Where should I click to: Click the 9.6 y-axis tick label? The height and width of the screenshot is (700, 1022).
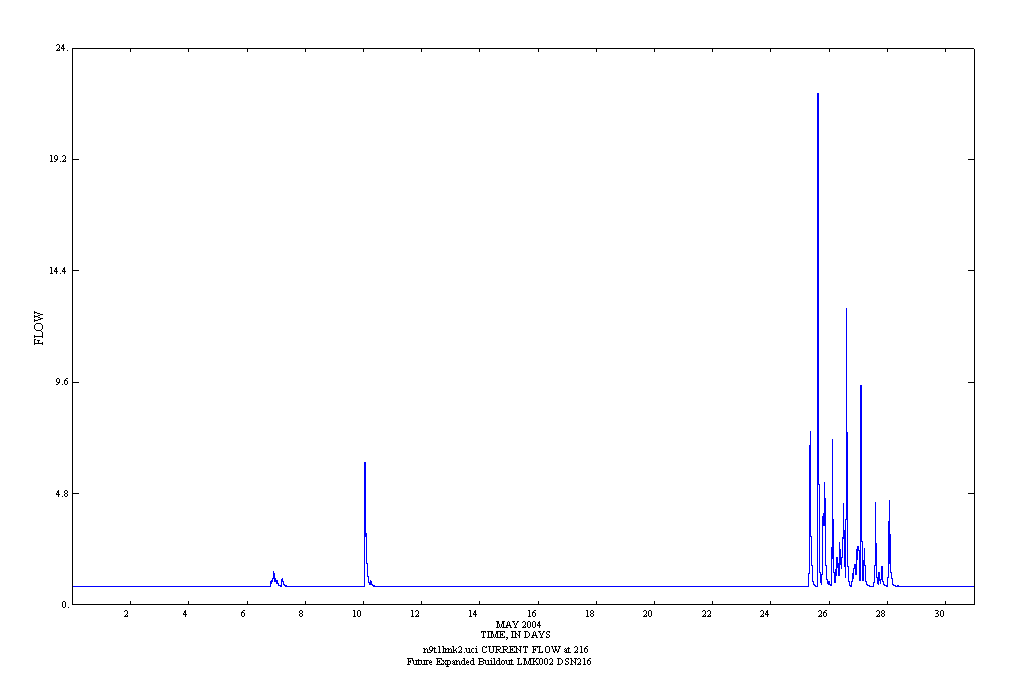click(x=60, y=382)
